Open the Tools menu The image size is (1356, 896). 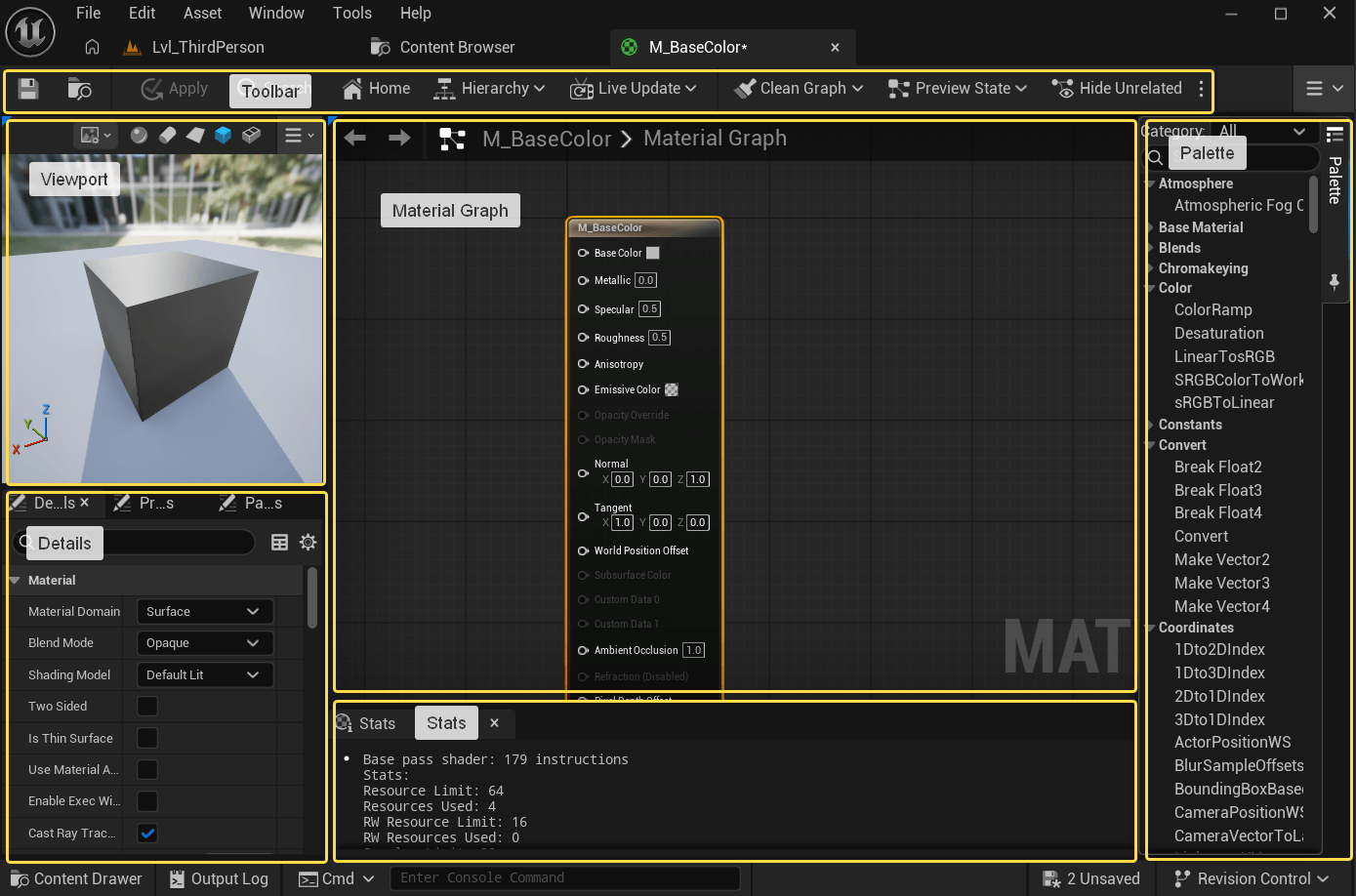[351, 13]
